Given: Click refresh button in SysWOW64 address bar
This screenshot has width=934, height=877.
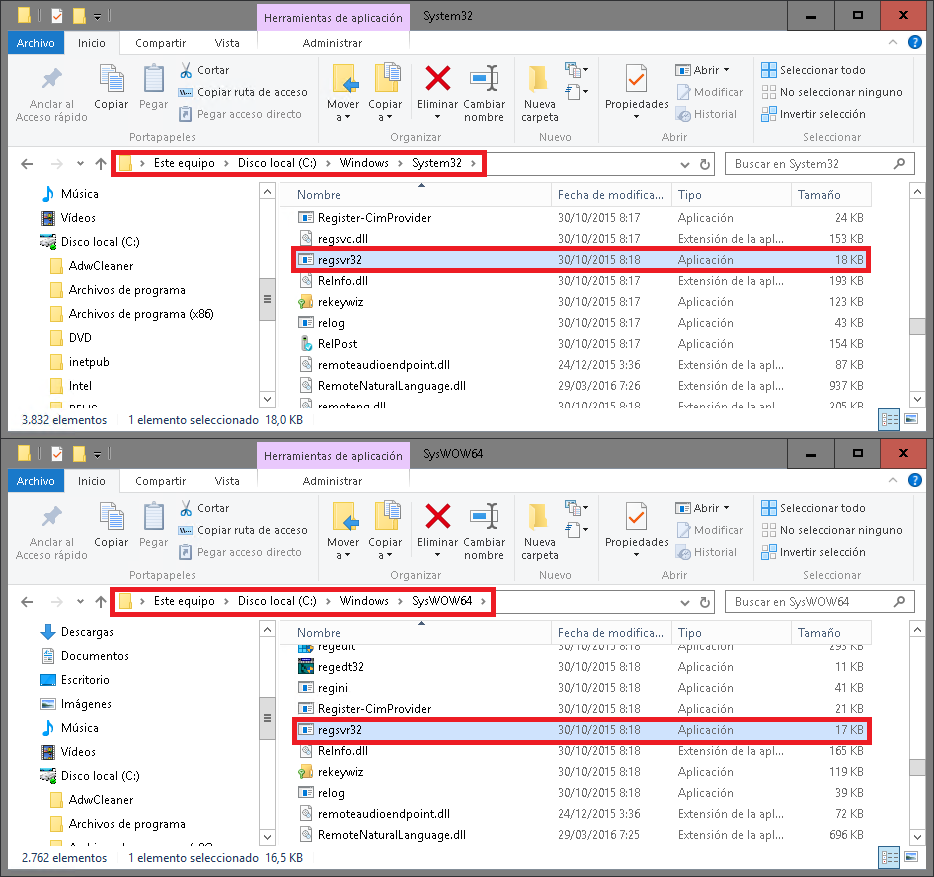Looking at the screenshot, I should pos(705,602).
